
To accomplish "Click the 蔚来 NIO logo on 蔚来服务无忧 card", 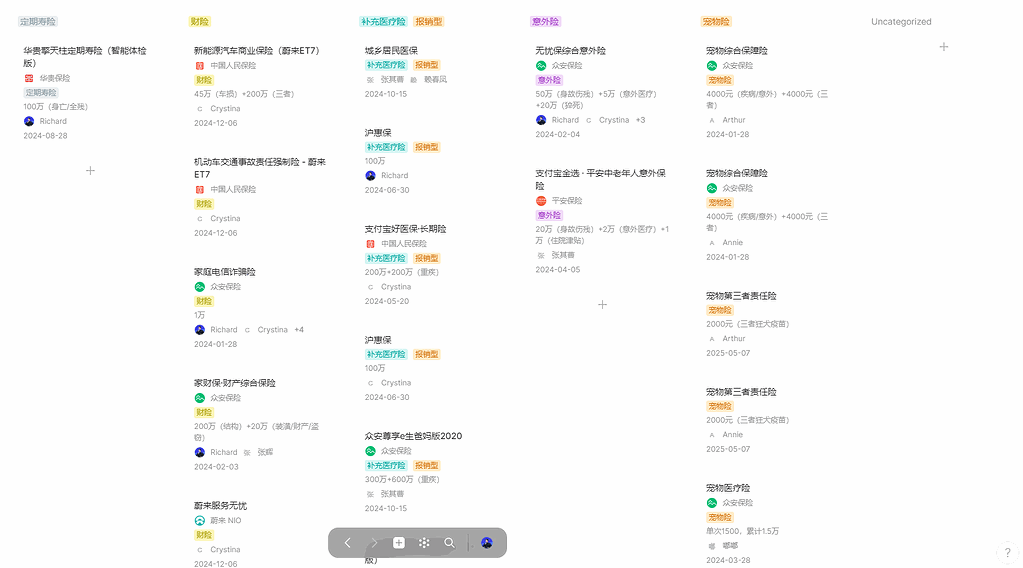I will (200, 520).
